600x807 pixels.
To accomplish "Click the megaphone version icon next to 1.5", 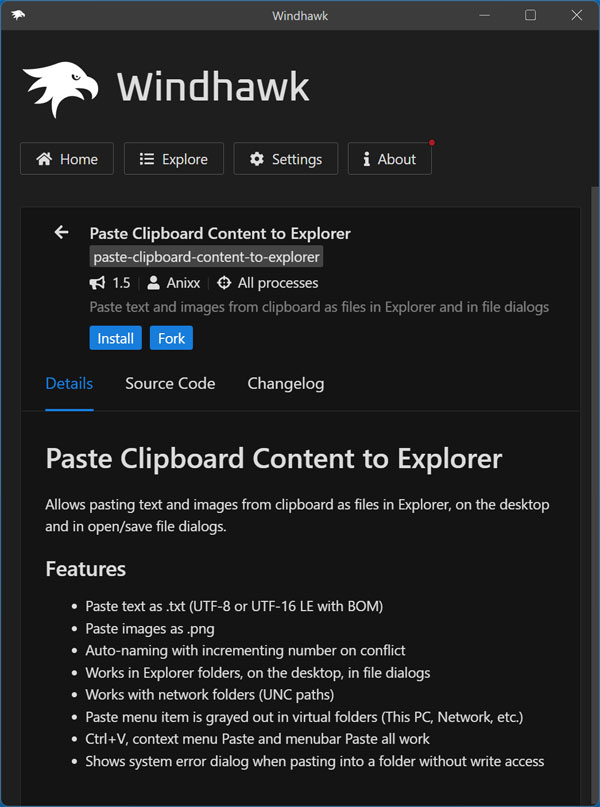I will coord(97,283).
